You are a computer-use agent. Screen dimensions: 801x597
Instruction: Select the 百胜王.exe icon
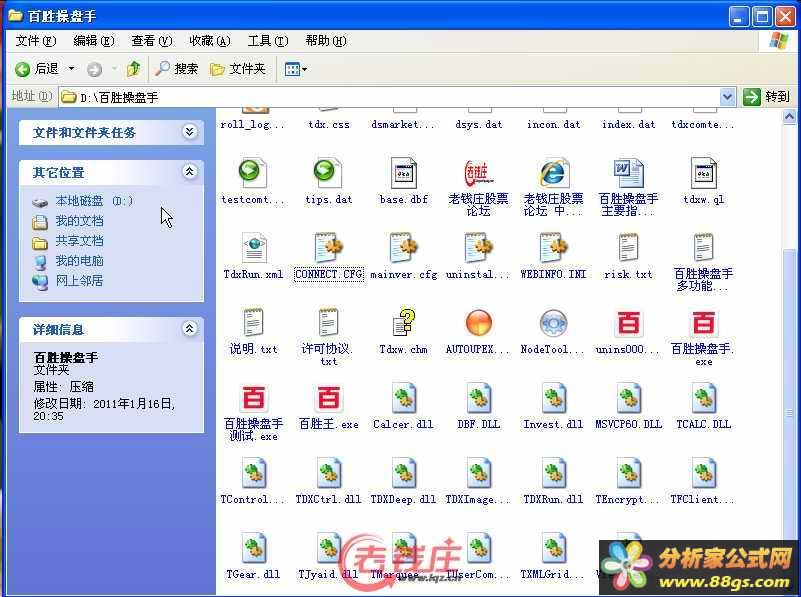coord(328,398)
